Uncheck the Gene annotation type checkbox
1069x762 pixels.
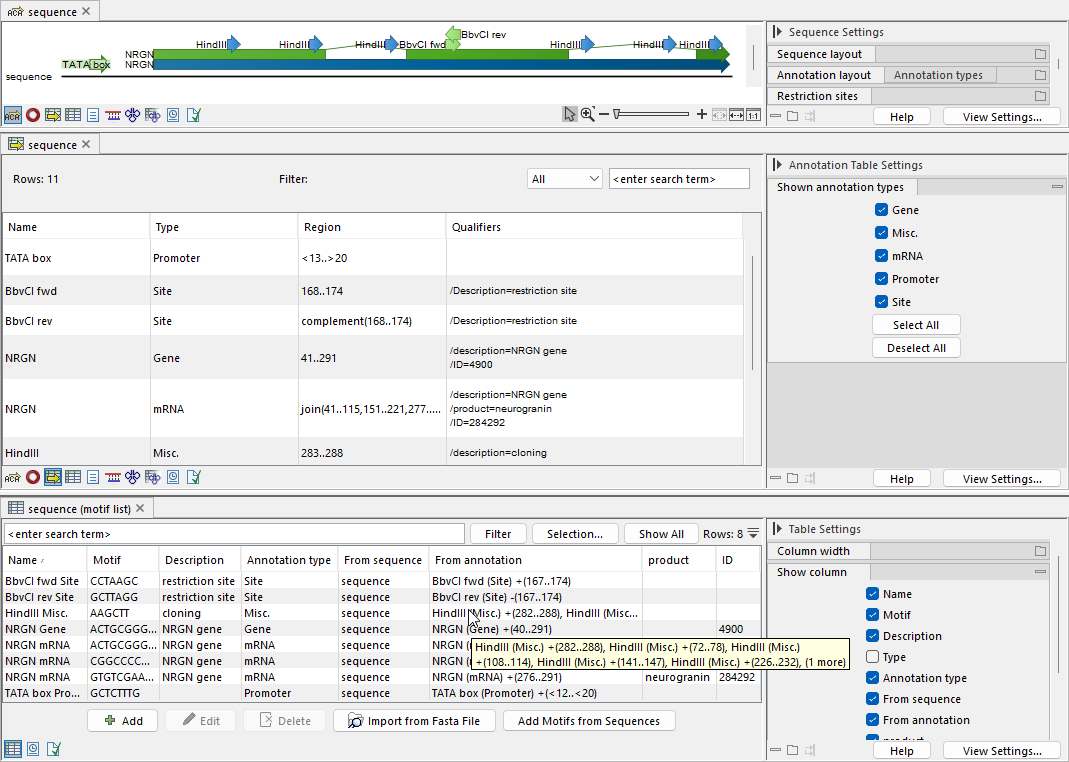pos(881,210)
